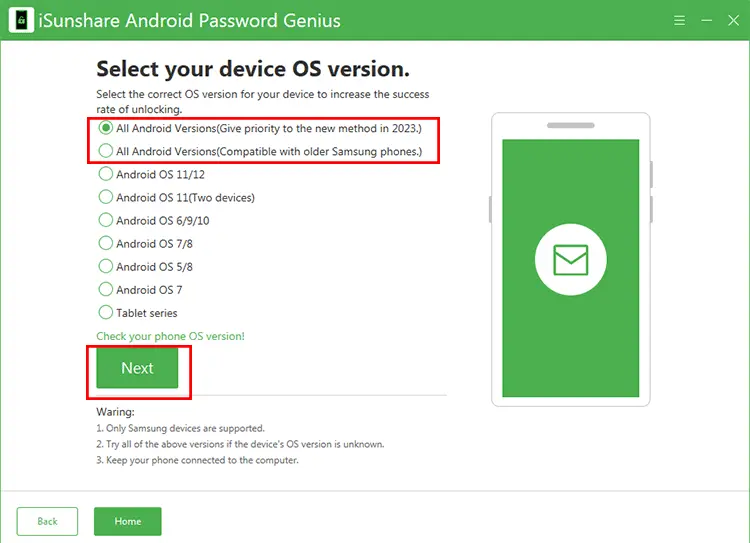The height and width of the screenshot is (543, 750).
Task: Return to Home screen button
Action: point(128,521)
